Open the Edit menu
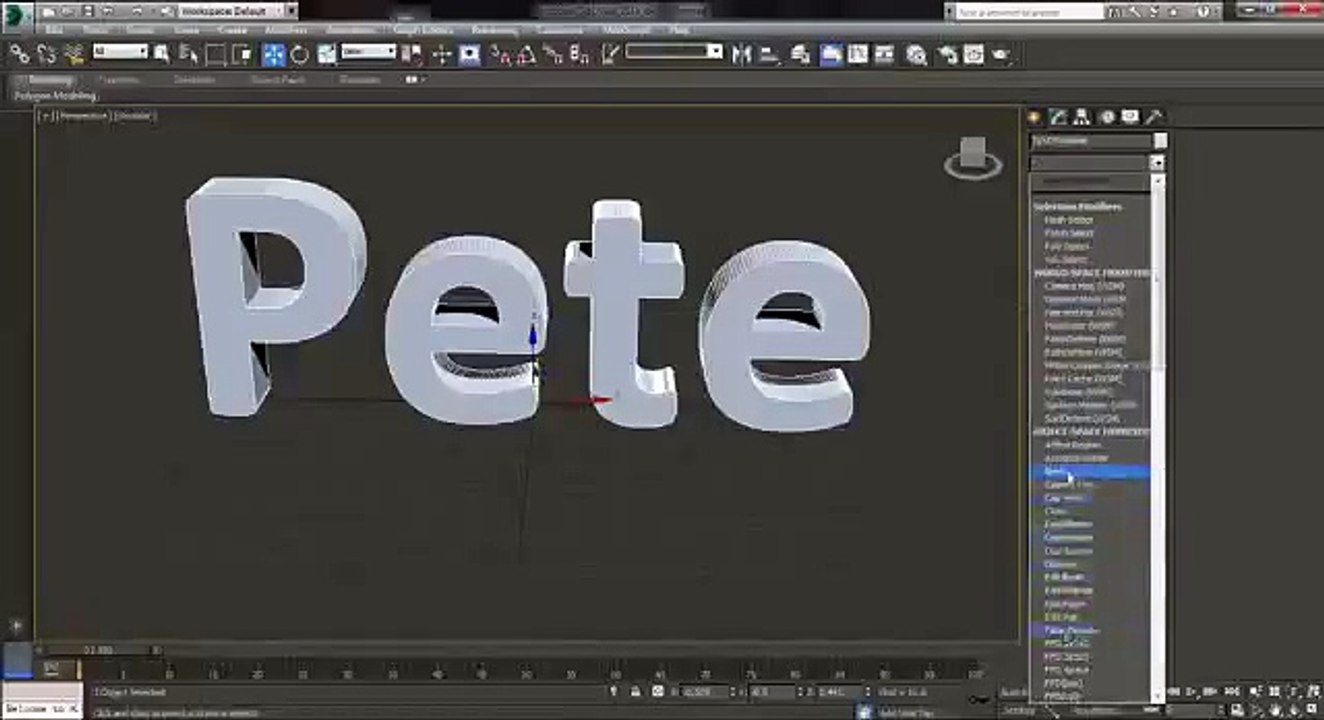The width and height of the screenshot is (1324, 720). coord(53,30)
